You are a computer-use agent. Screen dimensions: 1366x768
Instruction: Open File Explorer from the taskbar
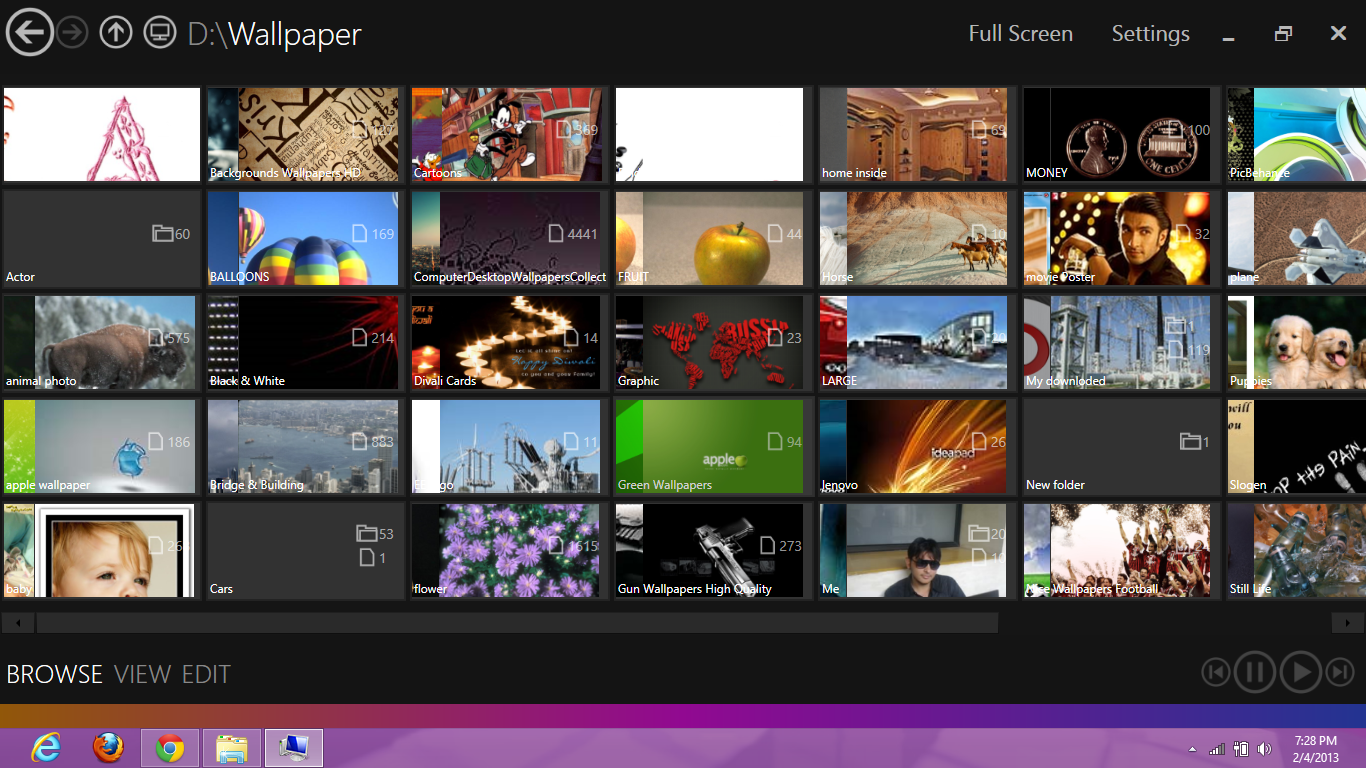232,748
